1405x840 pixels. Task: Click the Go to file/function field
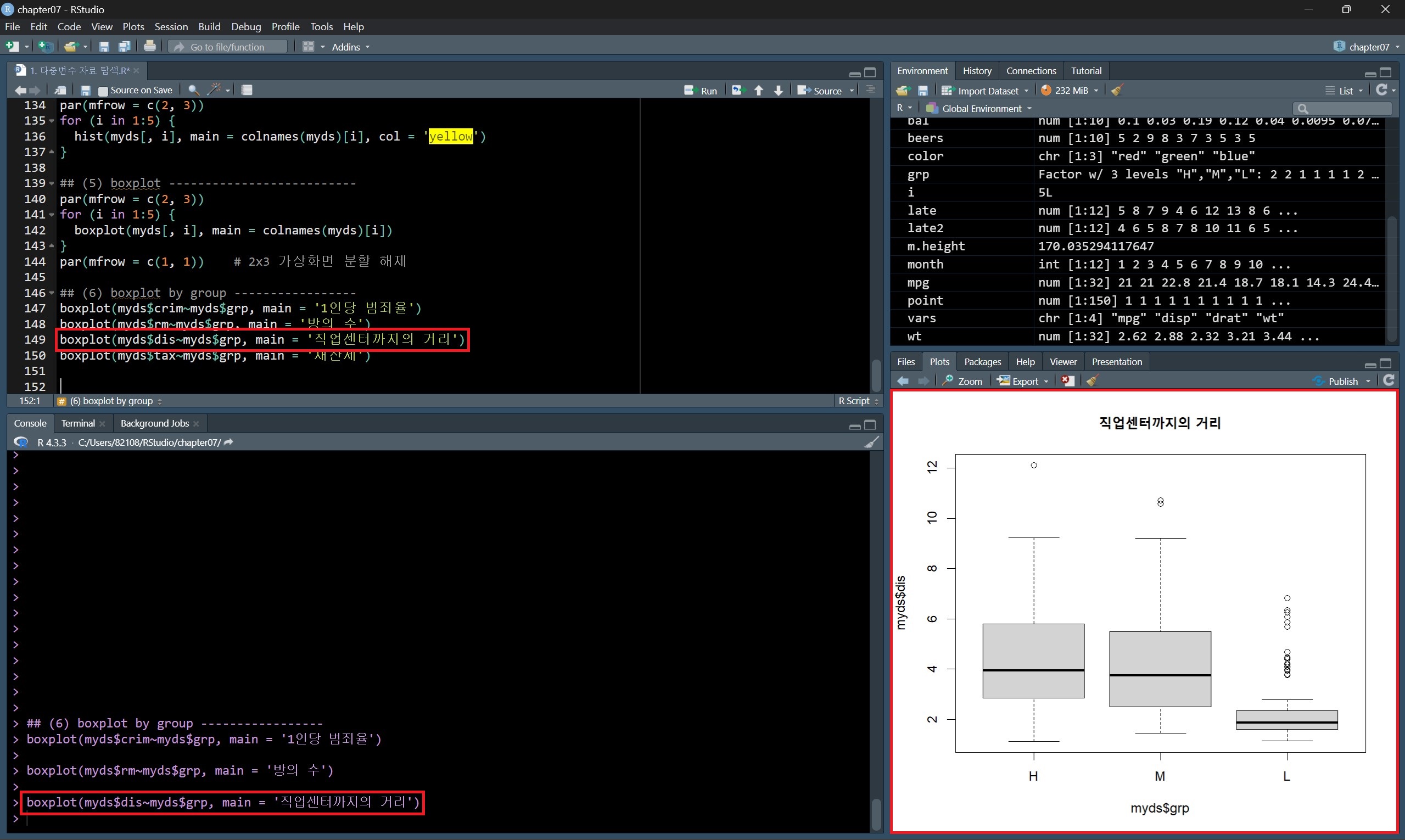pos(227,47)
